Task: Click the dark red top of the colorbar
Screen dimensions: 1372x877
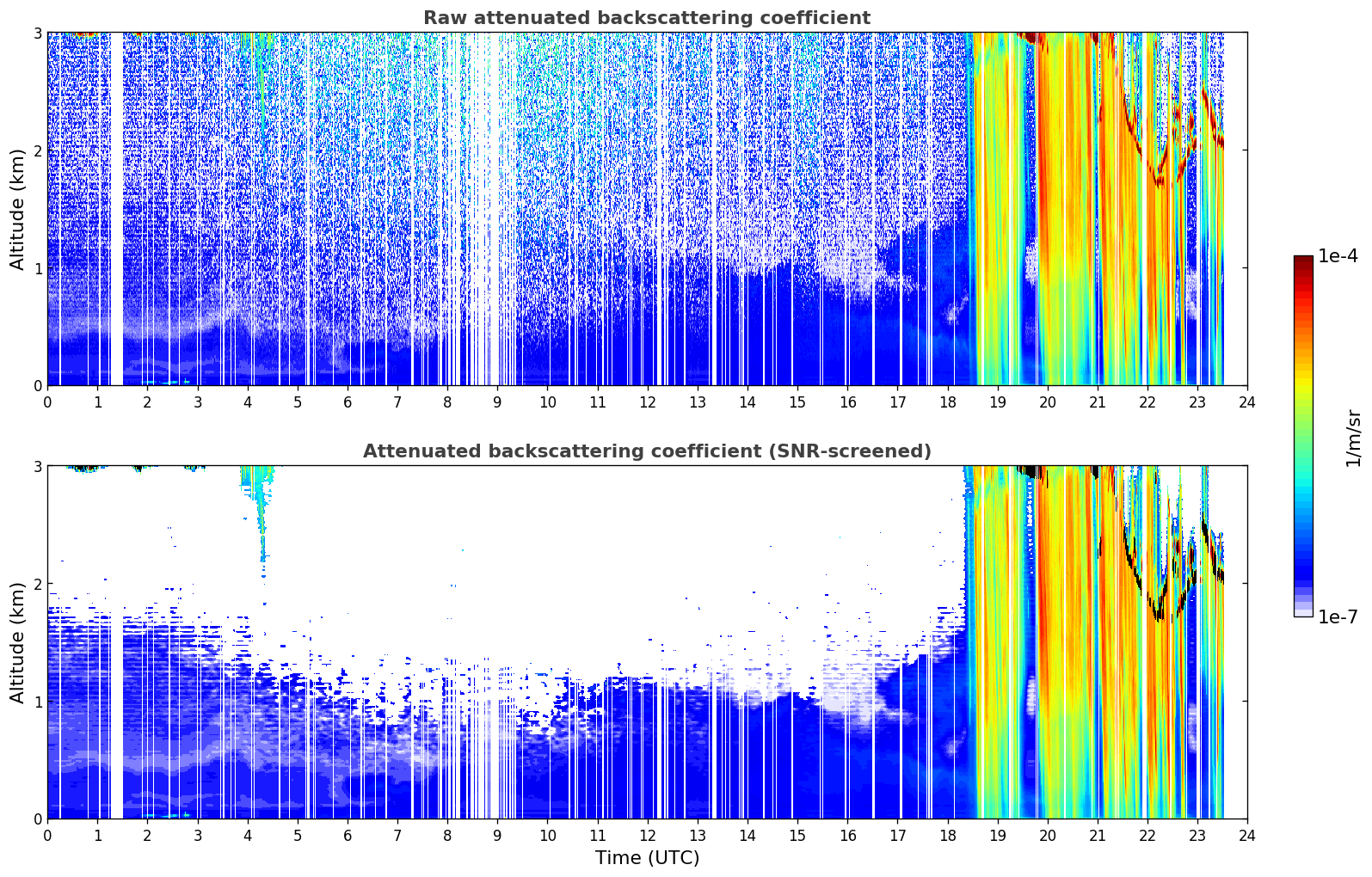Action: click(x=1303, y=262)
